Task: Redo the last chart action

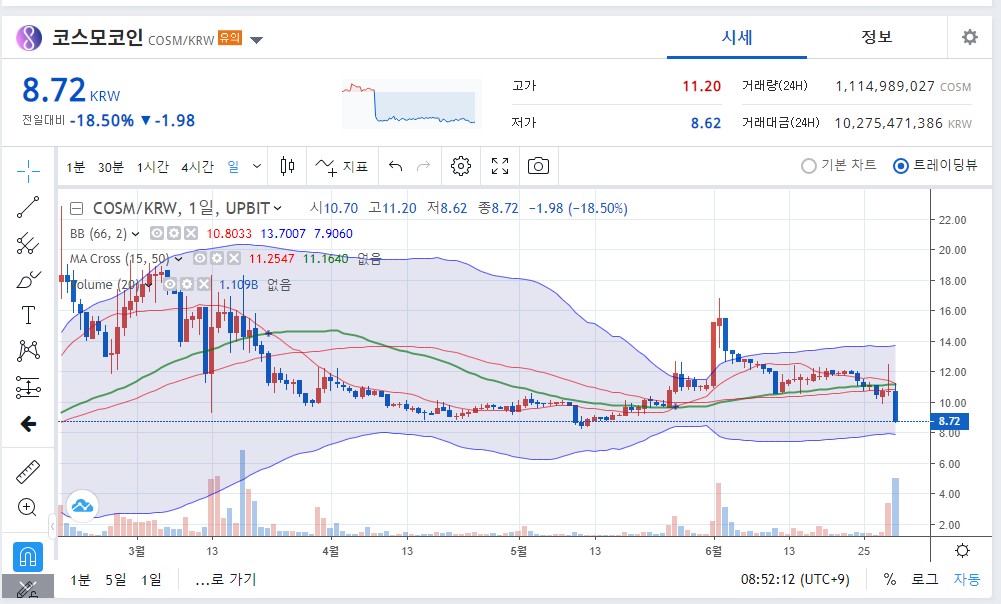Action: pos(423,167)
